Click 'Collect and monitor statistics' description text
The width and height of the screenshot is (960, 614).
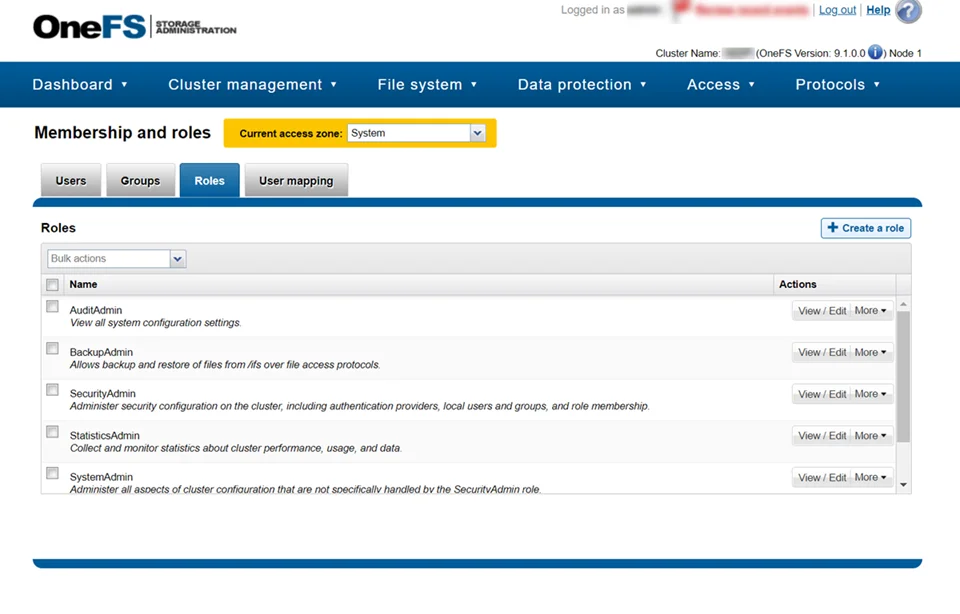point(236,448)
